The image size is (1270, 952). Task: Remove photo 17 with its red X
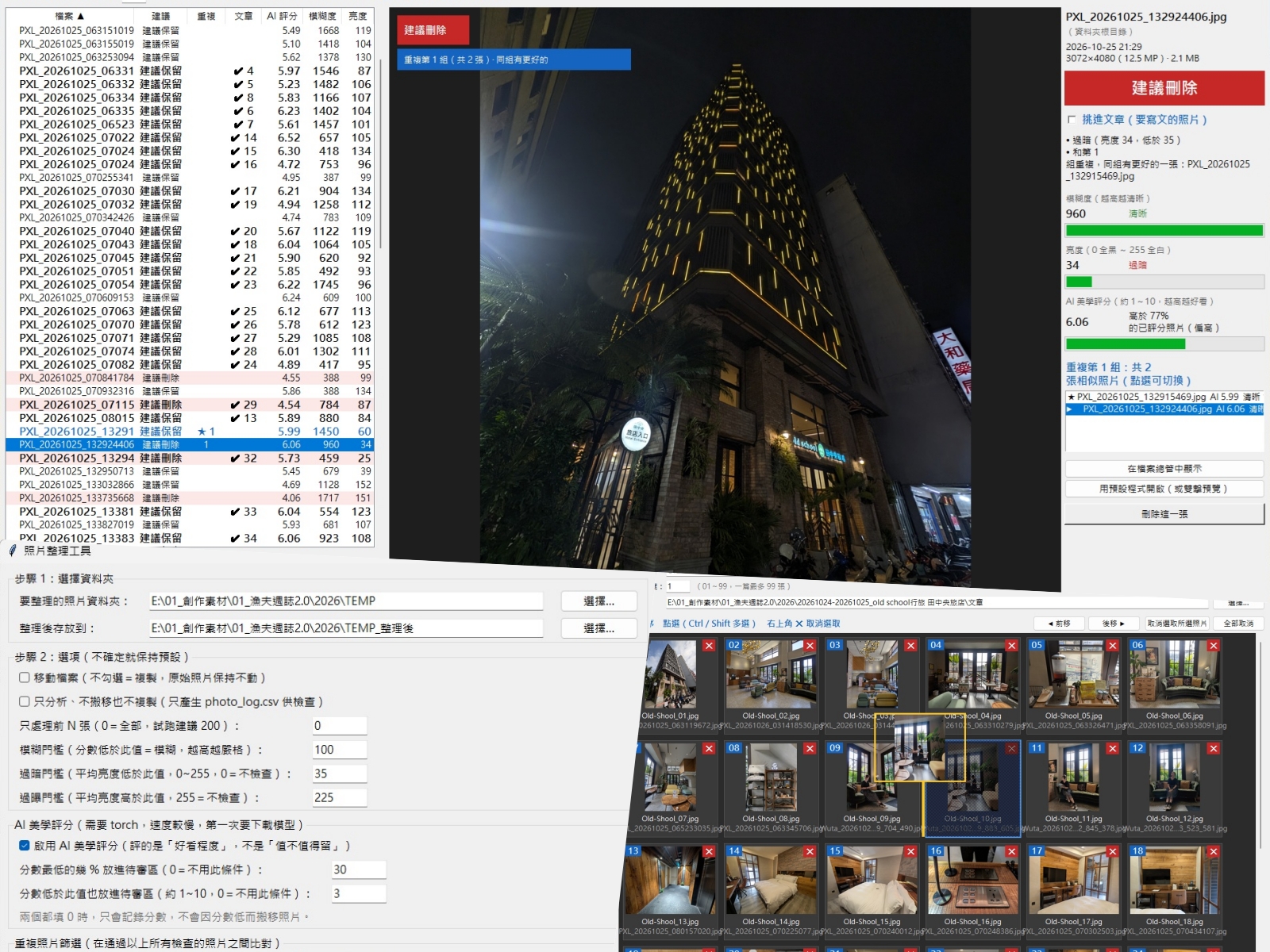pos(1112,851)
